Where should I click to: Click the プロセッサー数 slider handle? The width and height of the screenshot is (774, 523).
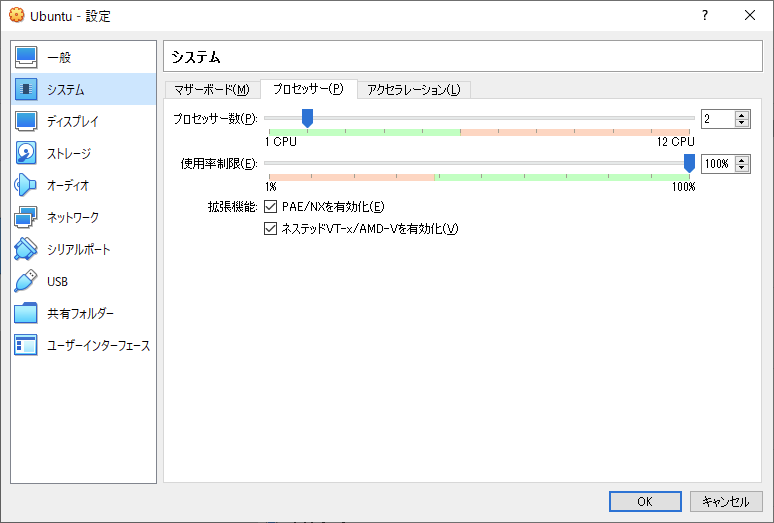tap(307, 118)
